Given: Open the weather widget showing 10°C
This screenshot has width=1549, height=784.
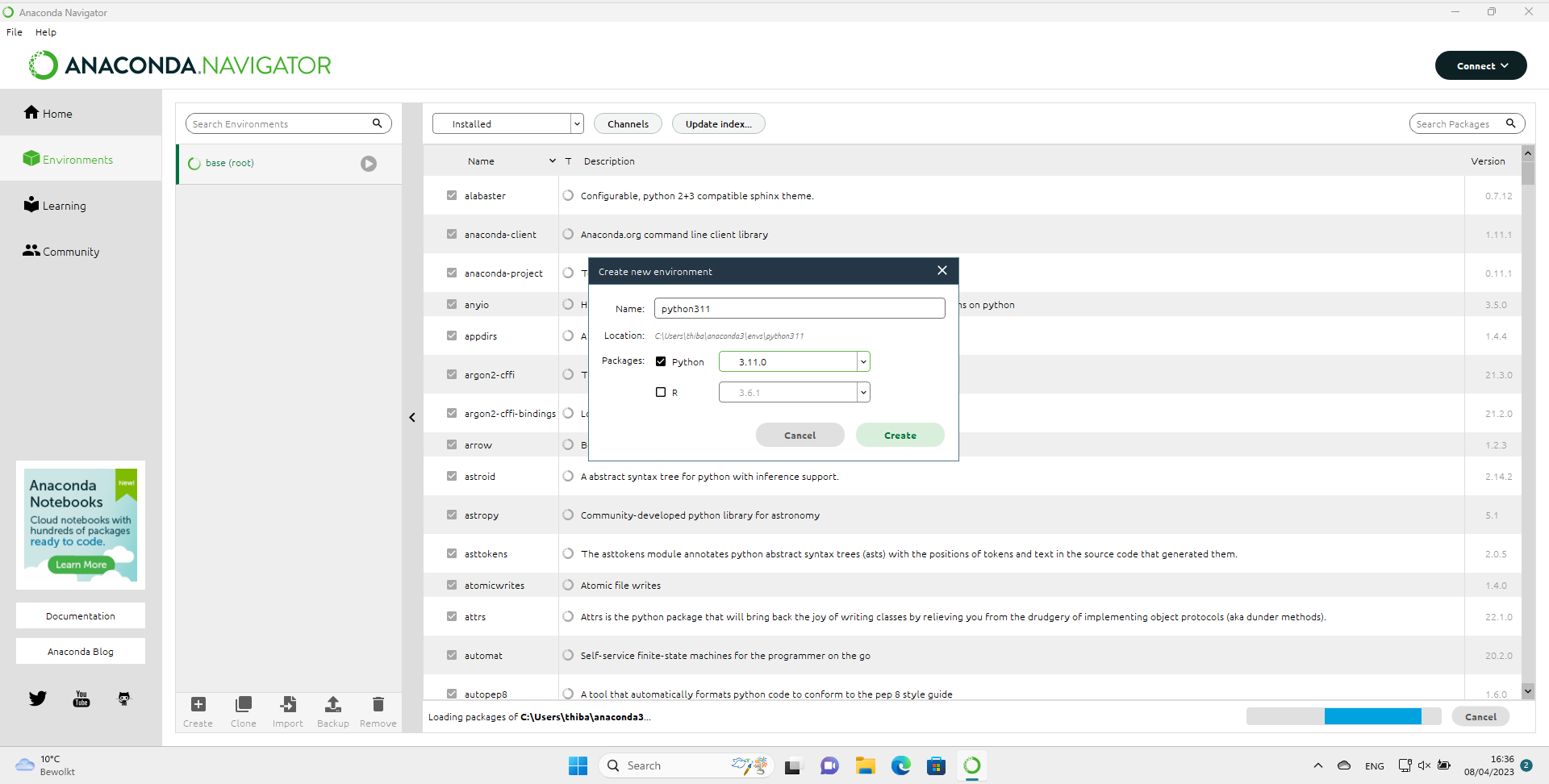Looking at the screenshot, I should coord(46,765).
